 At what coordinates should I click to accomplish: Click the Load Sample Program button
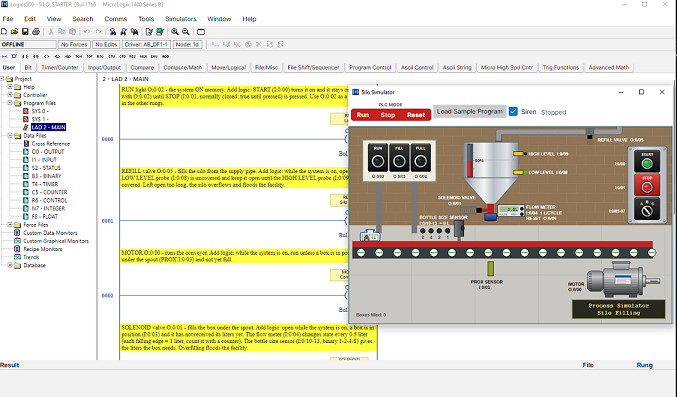469,111
